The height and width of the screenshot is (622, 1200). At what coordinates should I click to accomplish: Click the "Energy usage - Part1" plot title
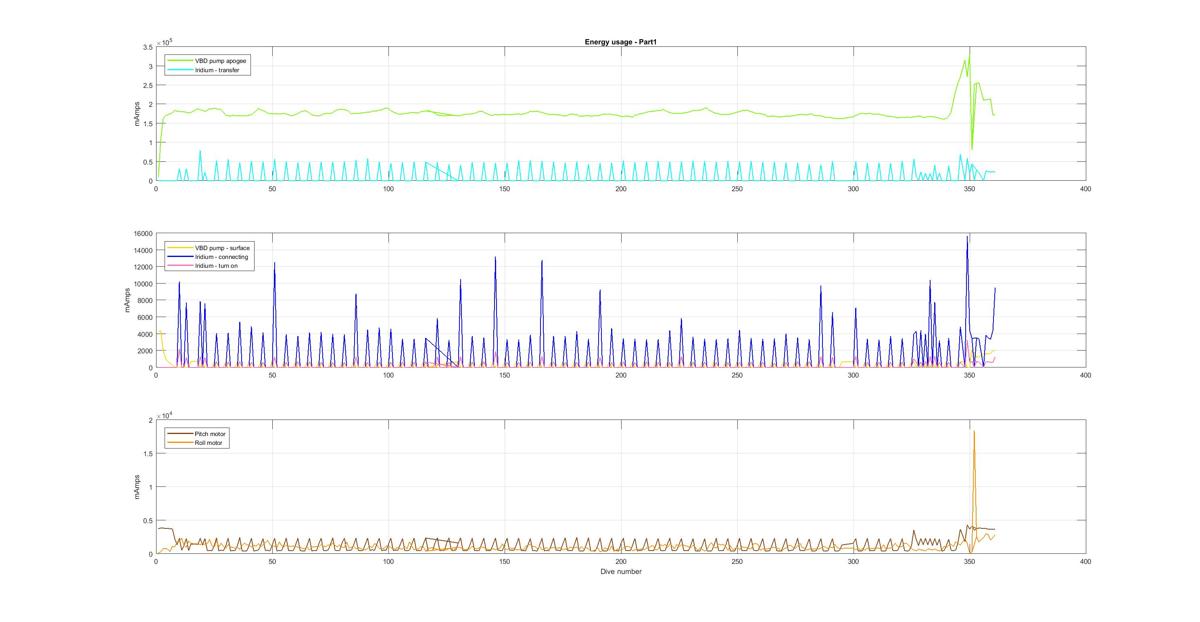coord(621,42)
